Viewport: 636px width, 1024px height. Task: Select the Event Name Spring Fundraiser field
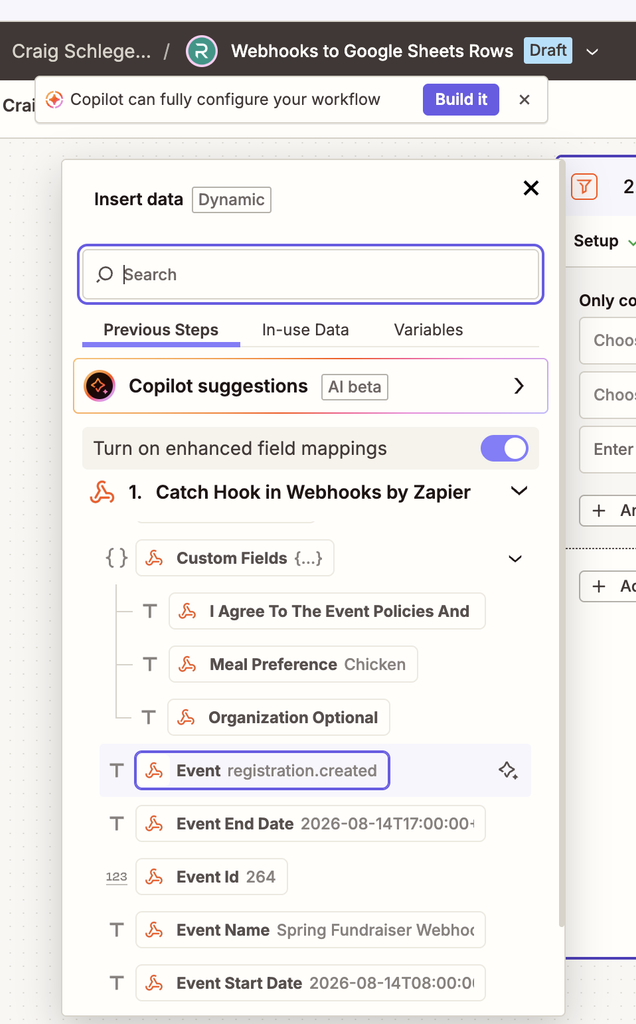(311, 929)
